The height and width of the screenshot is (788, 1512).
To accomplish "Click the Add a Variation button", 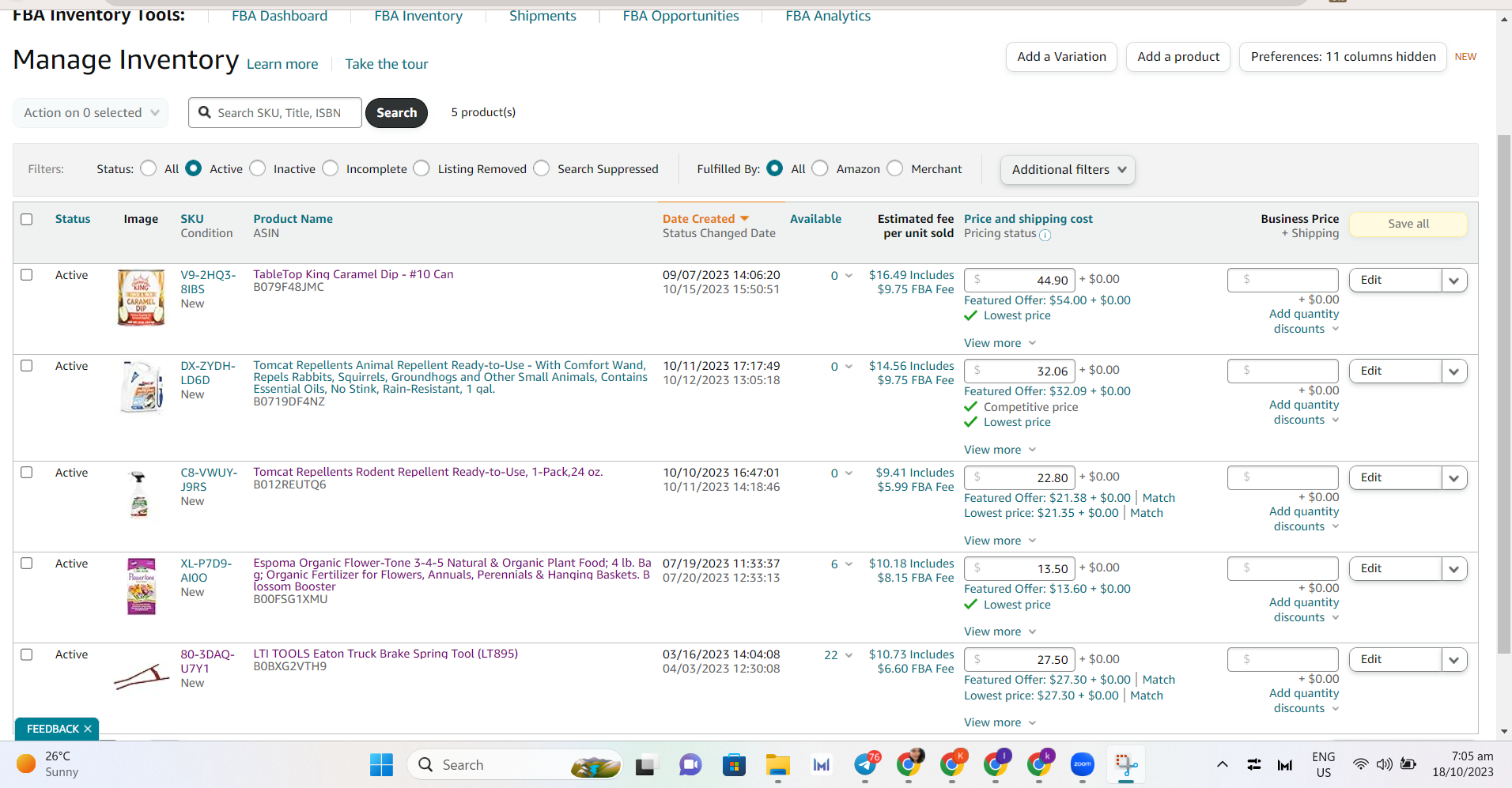I will tap(1061, 57).
